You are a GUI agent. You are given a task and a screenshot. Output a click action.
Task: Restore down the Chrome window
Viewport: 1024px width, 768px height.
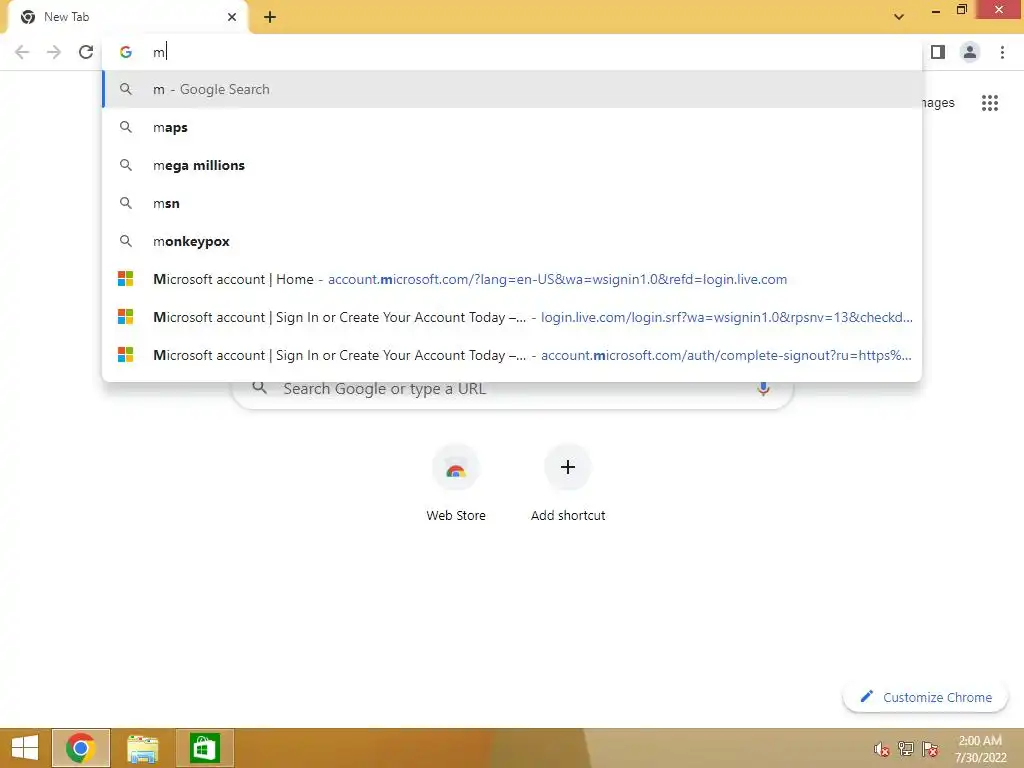(961, 10)
